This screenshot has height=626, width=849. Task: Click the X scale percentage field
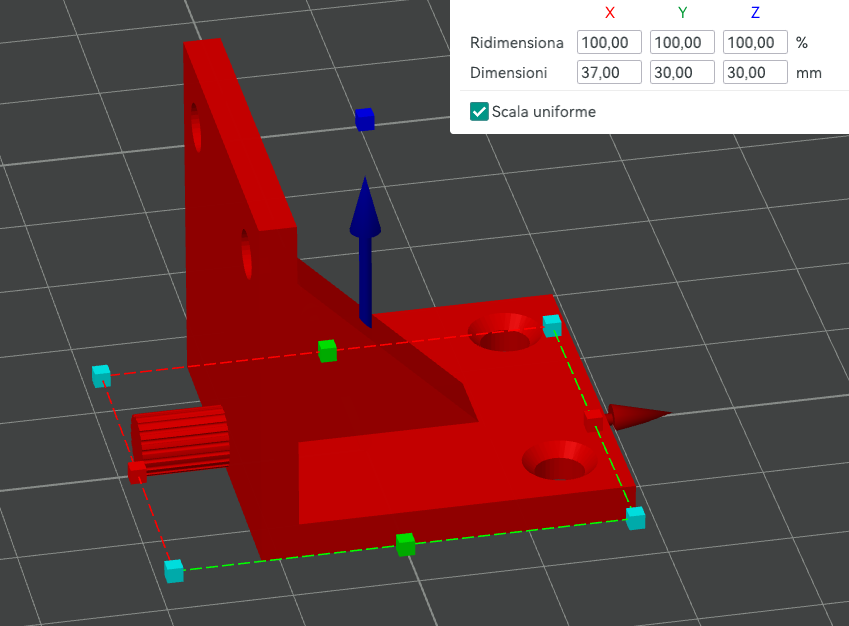(x=609, y=42)
